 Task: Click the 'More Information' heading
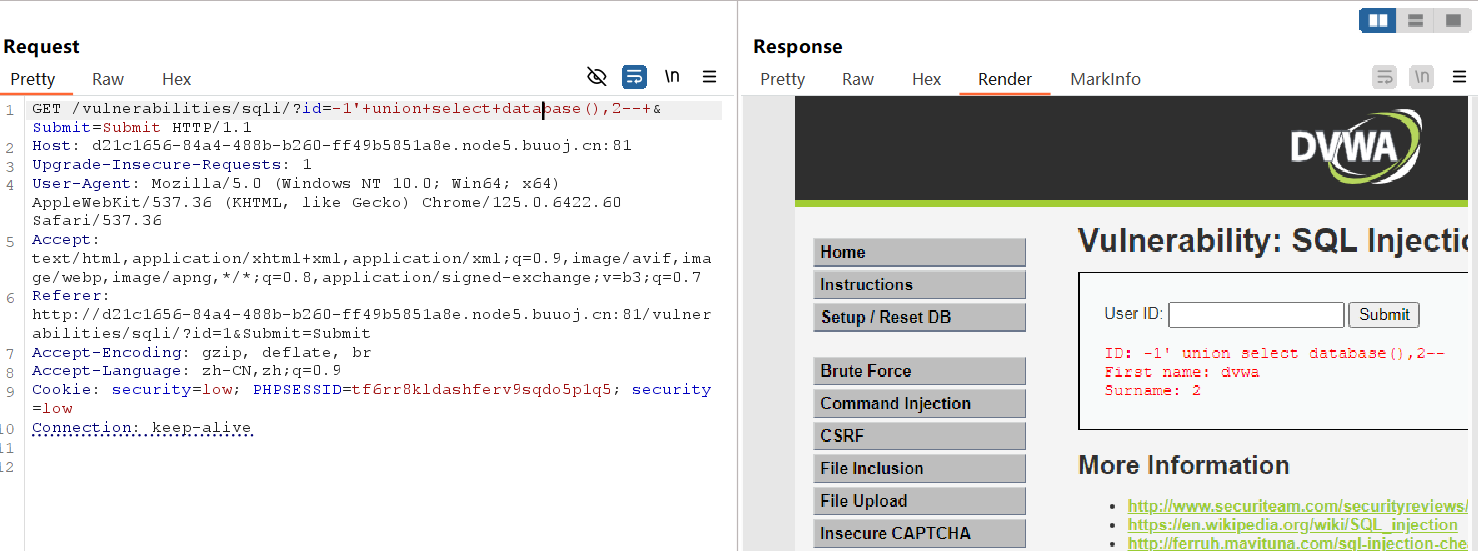1183,466
